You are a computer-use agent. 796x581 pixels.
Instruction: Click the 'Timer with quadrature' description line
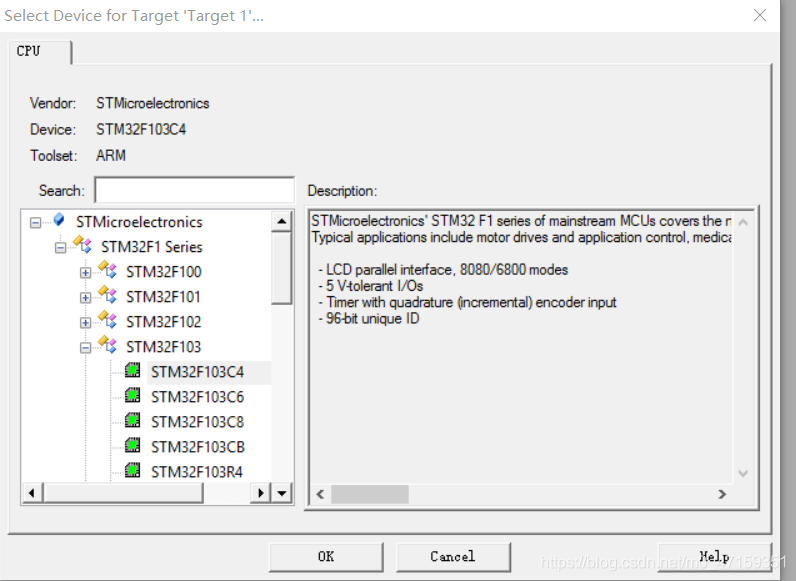[468, 303]
